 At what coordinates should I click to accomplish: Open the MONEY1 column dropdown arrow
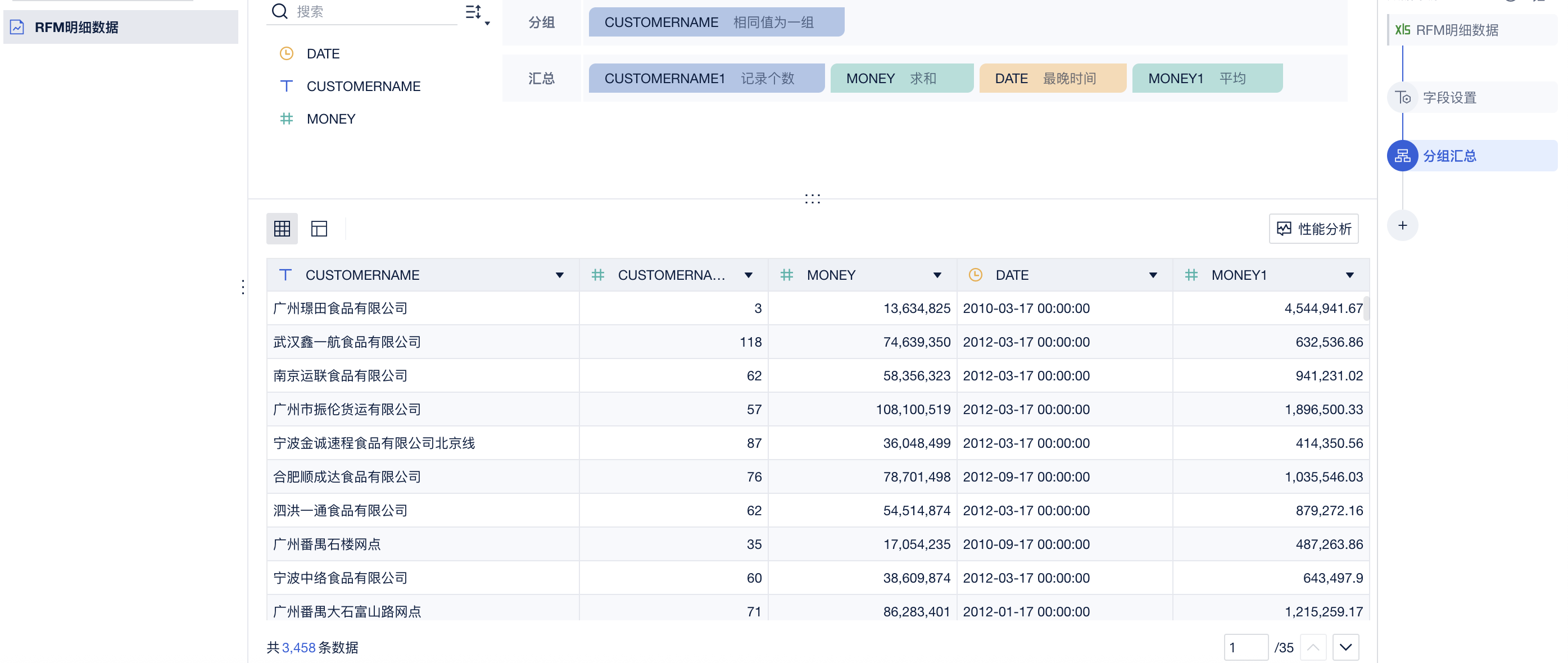1349,275
